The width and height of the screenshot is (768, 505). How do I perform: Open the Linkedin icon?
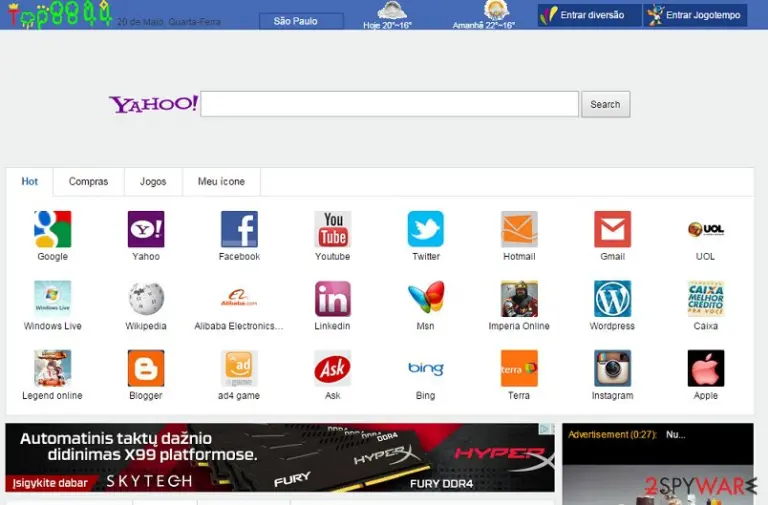[x=333, y=299]
